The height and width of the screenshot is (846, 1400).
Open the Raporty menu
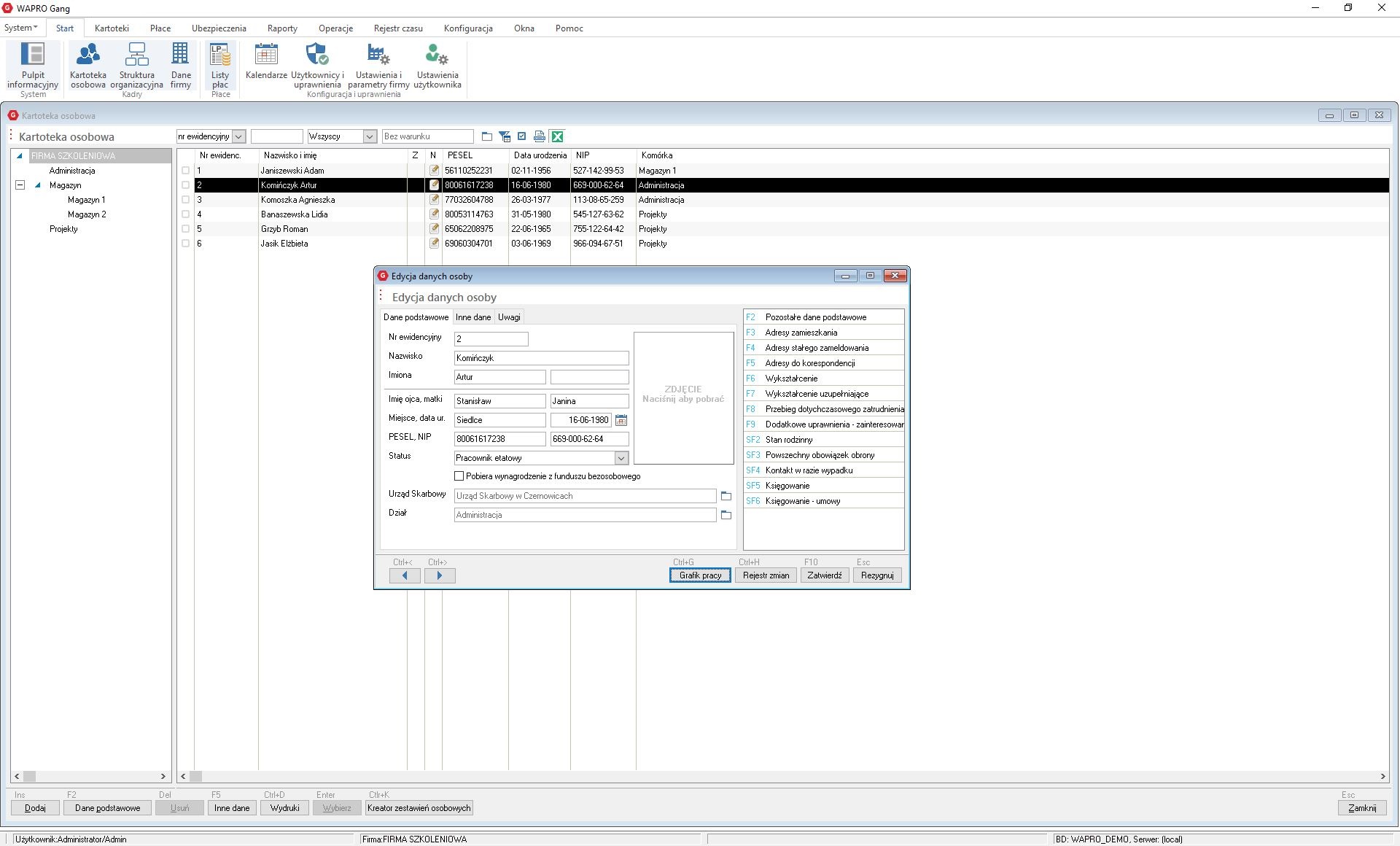282,28
